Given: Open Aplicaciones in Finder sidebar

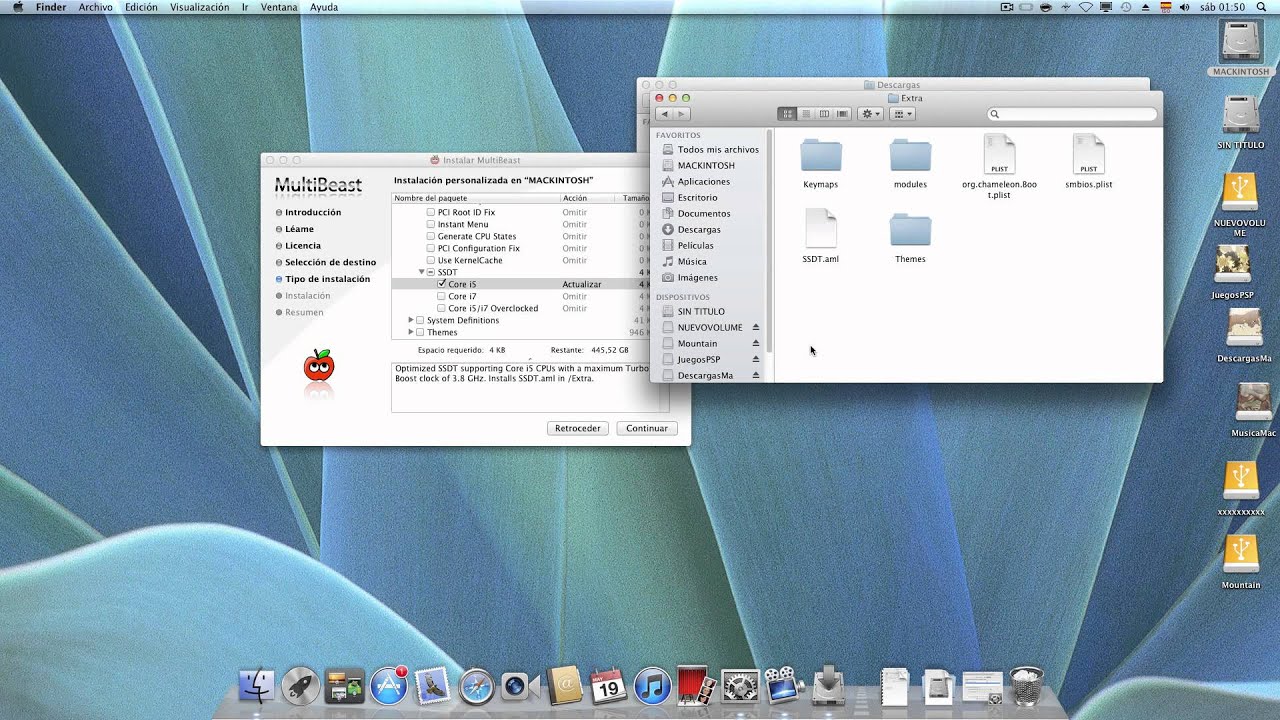Looking at the screenshot, I should coord(703,182).
